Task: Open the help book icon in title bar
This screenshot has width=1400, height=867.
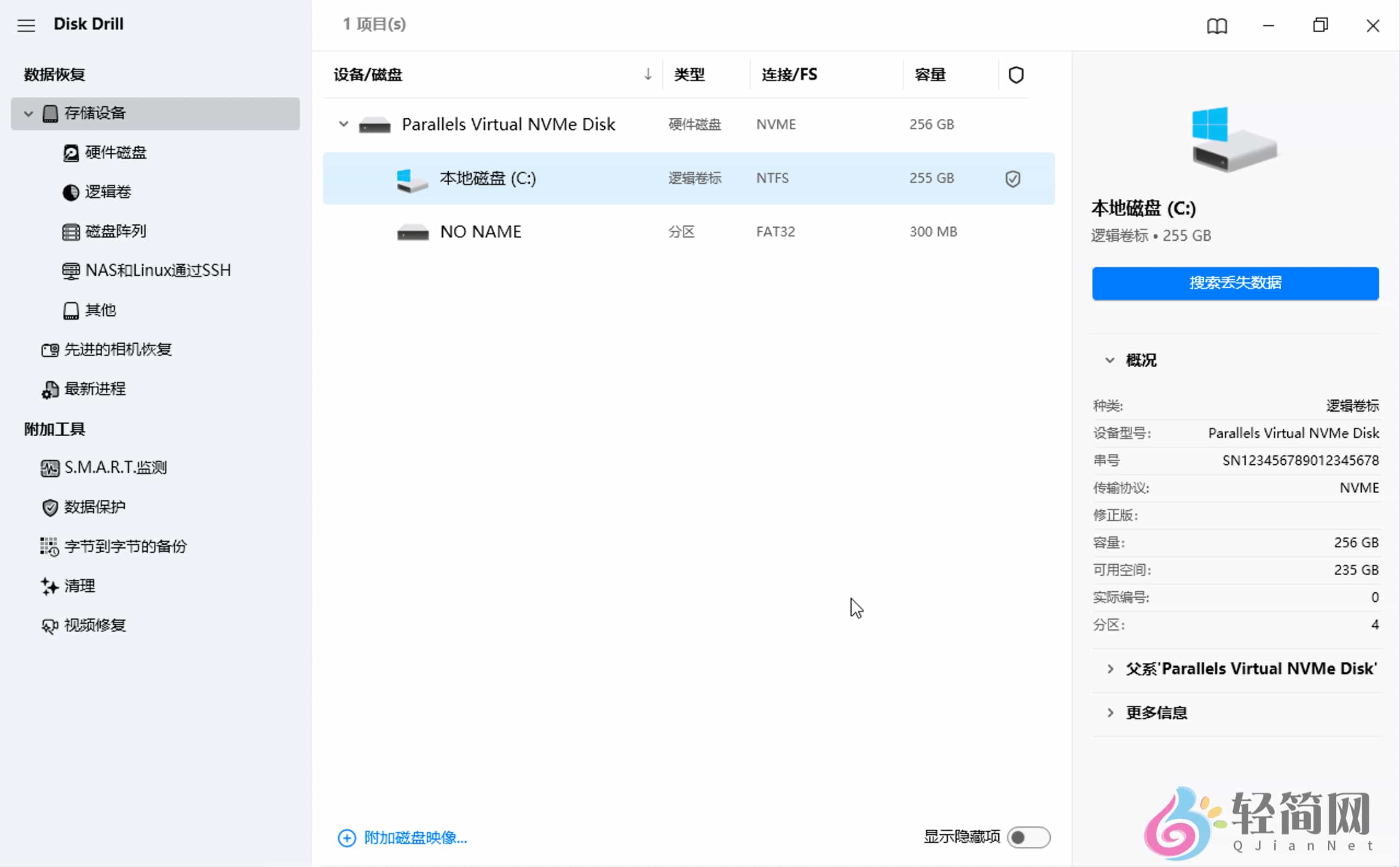Action: [1217, 26]
